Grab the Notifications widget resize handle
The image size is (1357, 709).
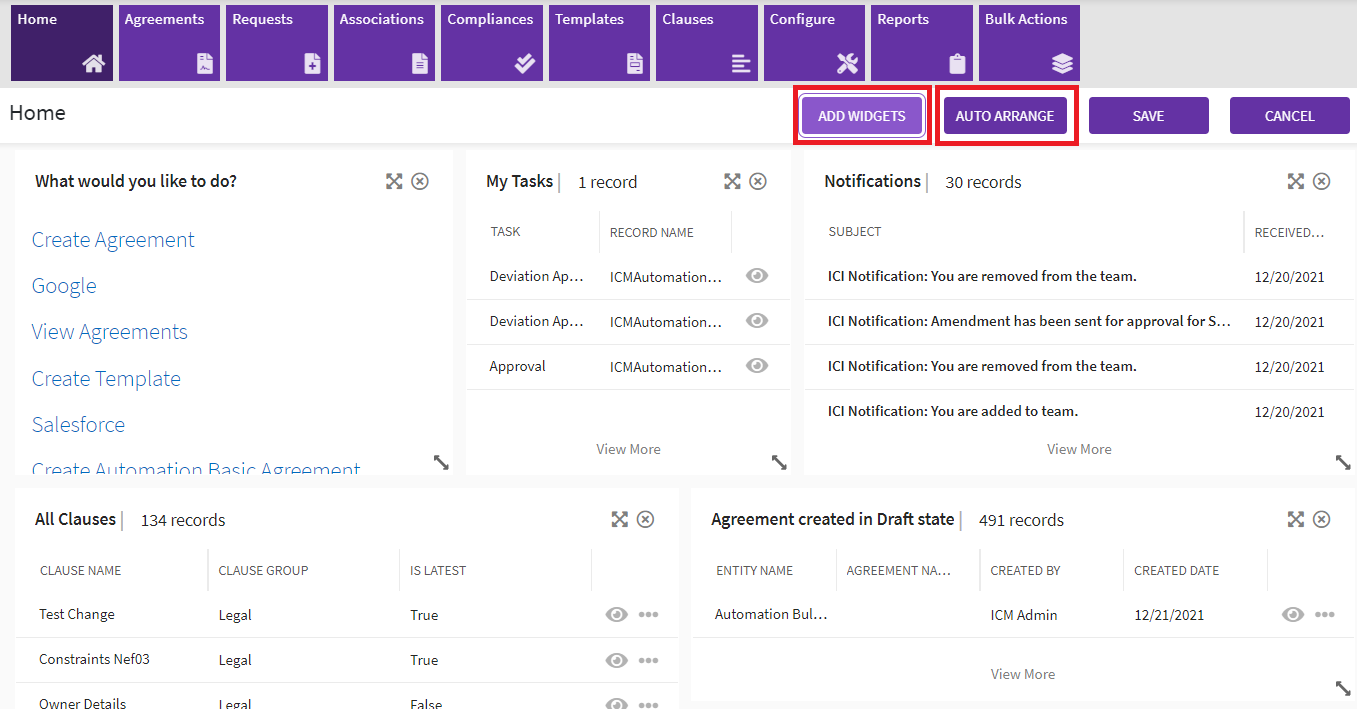[1343, 462]
